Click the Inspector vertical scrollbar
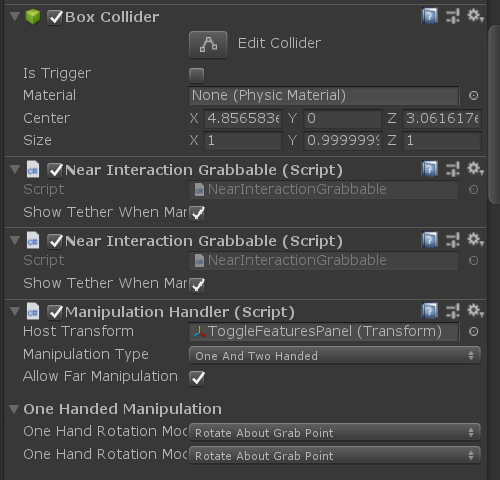This screenshot has height=480, width=500. [494, 113]
